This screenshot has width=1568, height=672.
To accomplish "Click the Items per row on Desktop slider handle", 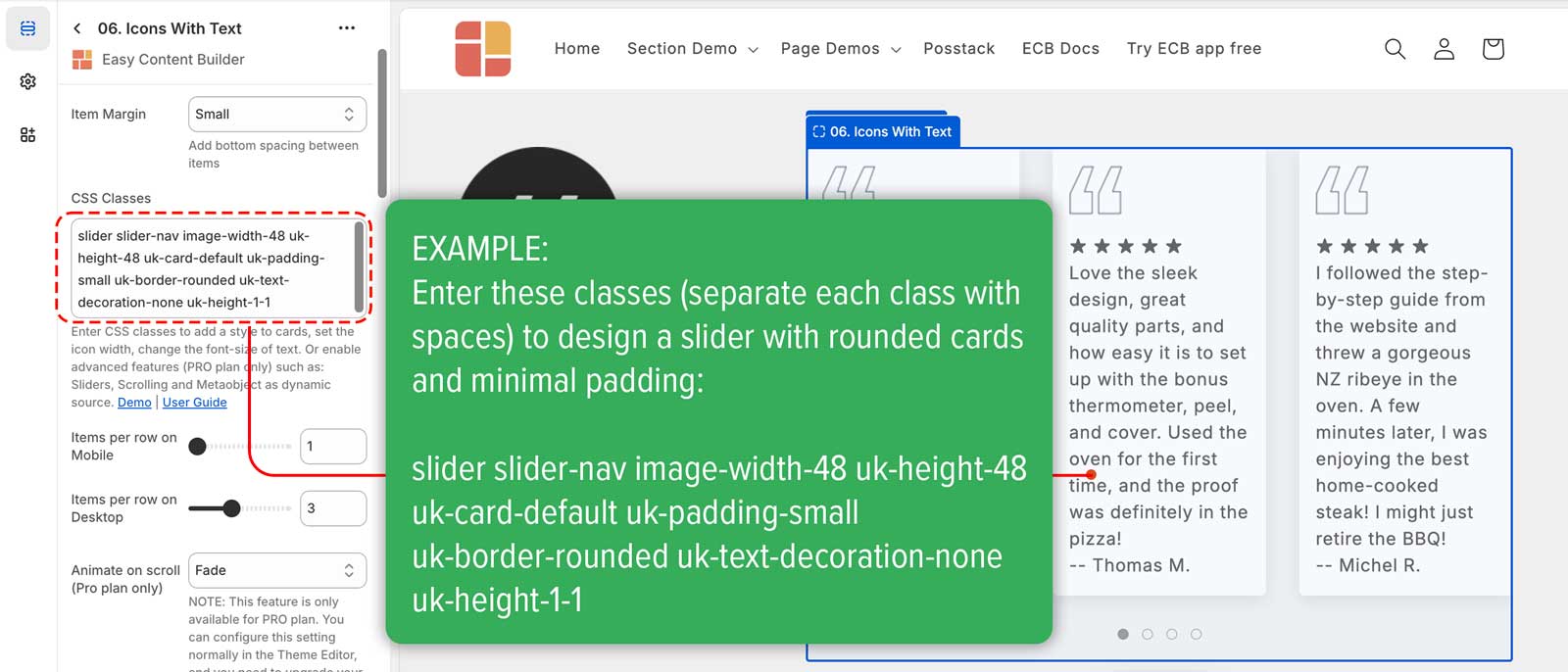I will click(x=231, y=508).
